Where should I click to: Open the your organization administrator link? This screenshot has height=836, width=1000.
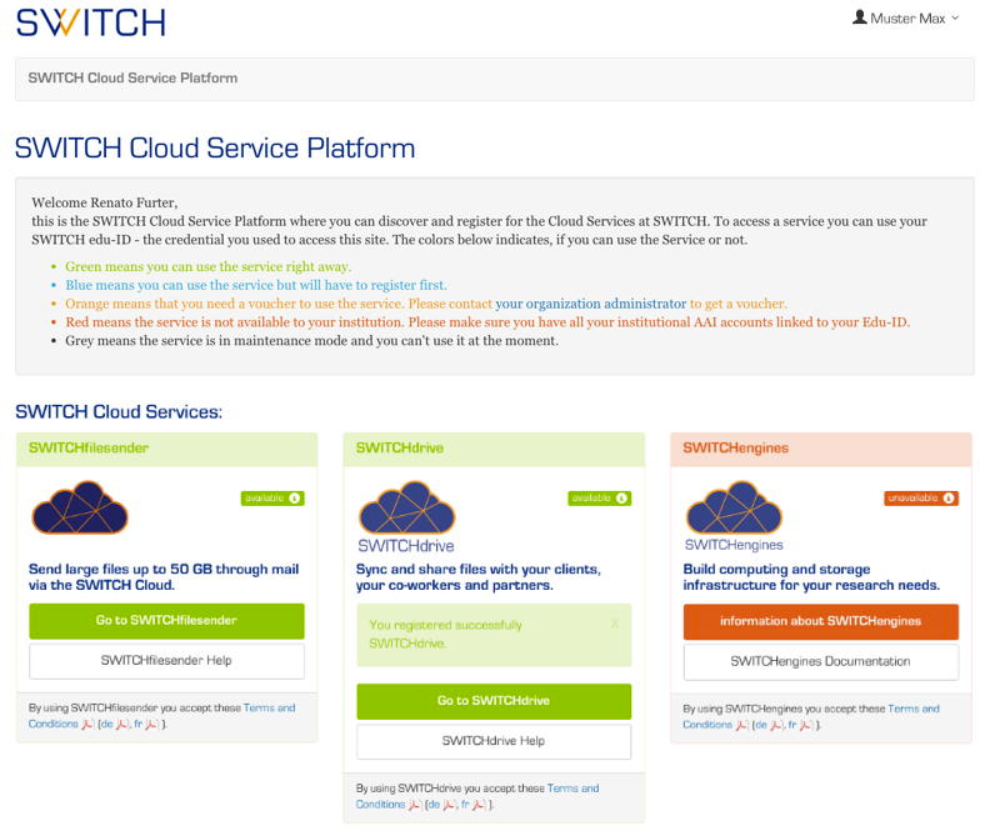pos(591,304)
